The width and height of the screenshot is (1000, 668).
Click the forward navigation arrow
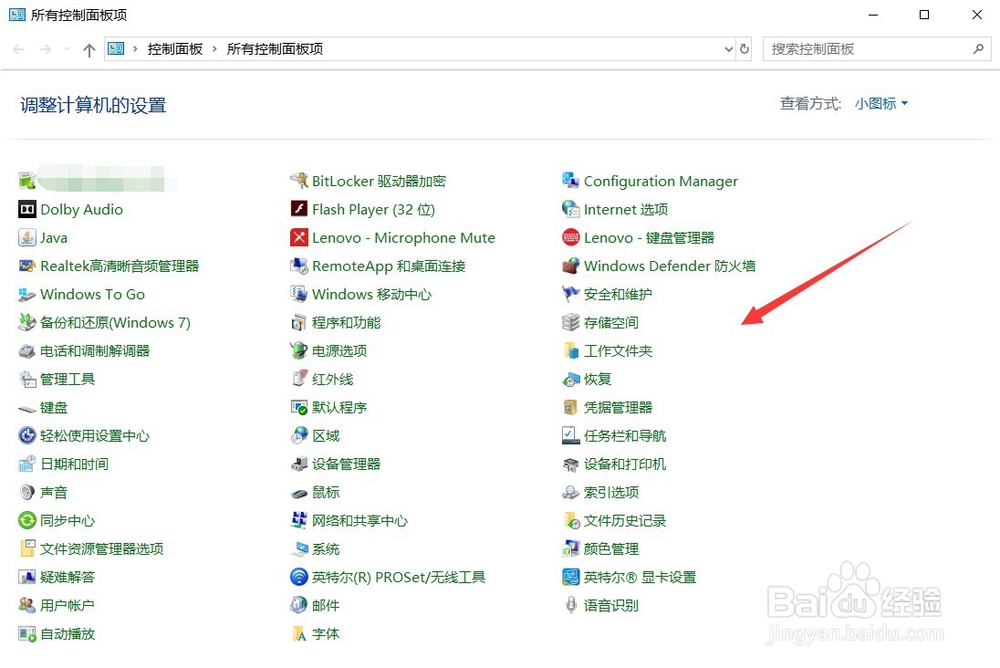coord(45,49)
